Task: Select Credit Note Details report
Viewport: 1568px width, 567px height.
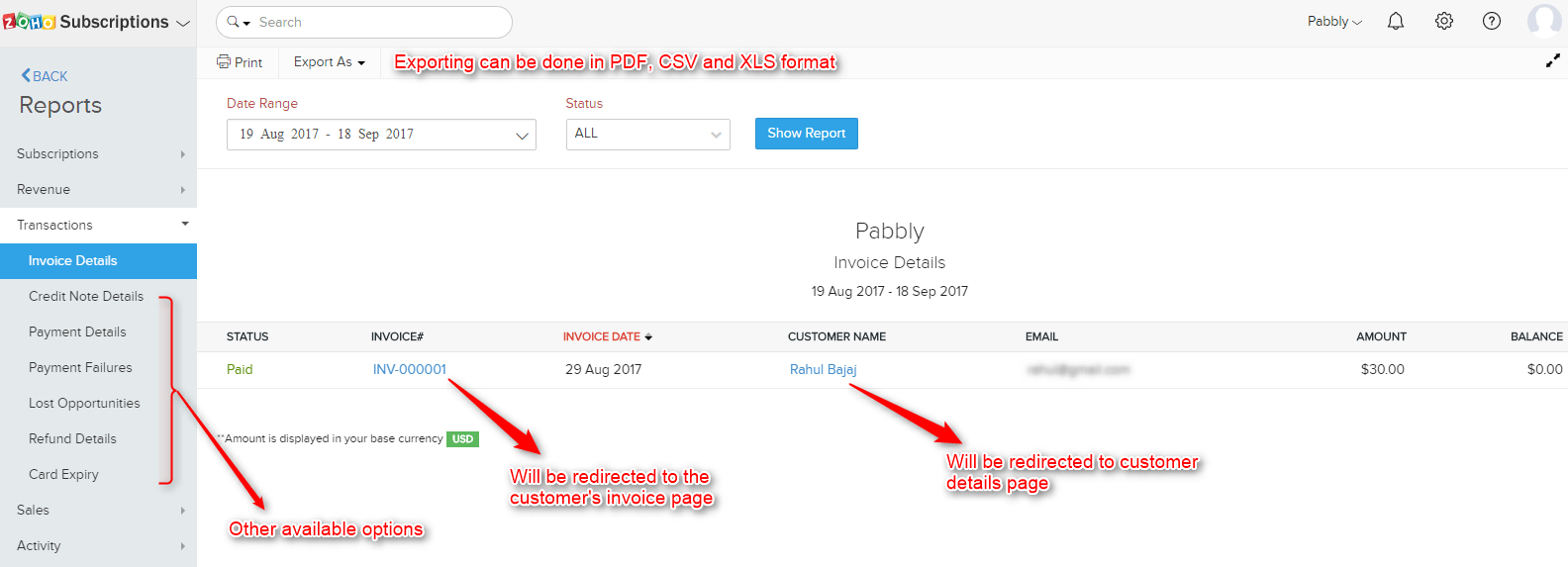Action: click(86, 297)
